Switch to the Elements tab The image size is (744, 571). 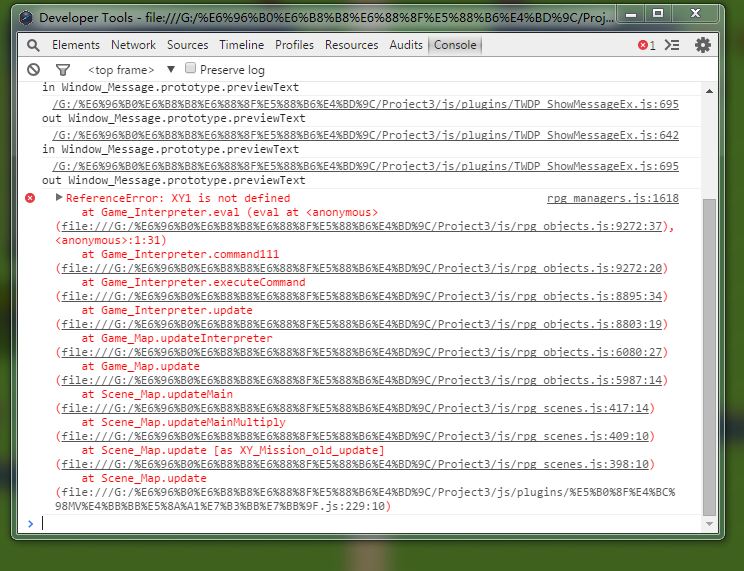pos(76,45)
